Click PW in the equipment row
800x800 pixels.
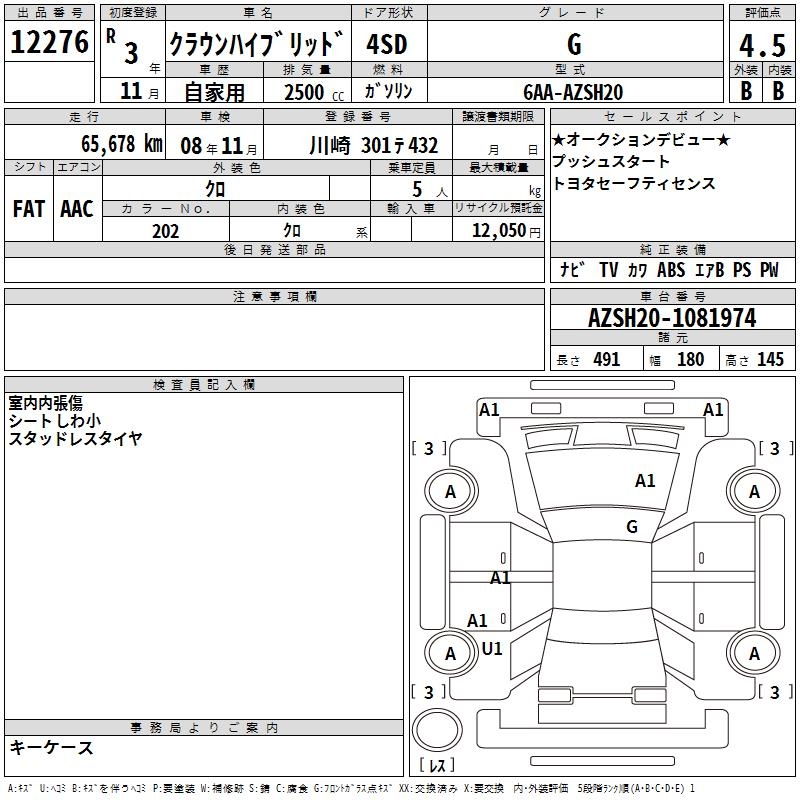769,270
